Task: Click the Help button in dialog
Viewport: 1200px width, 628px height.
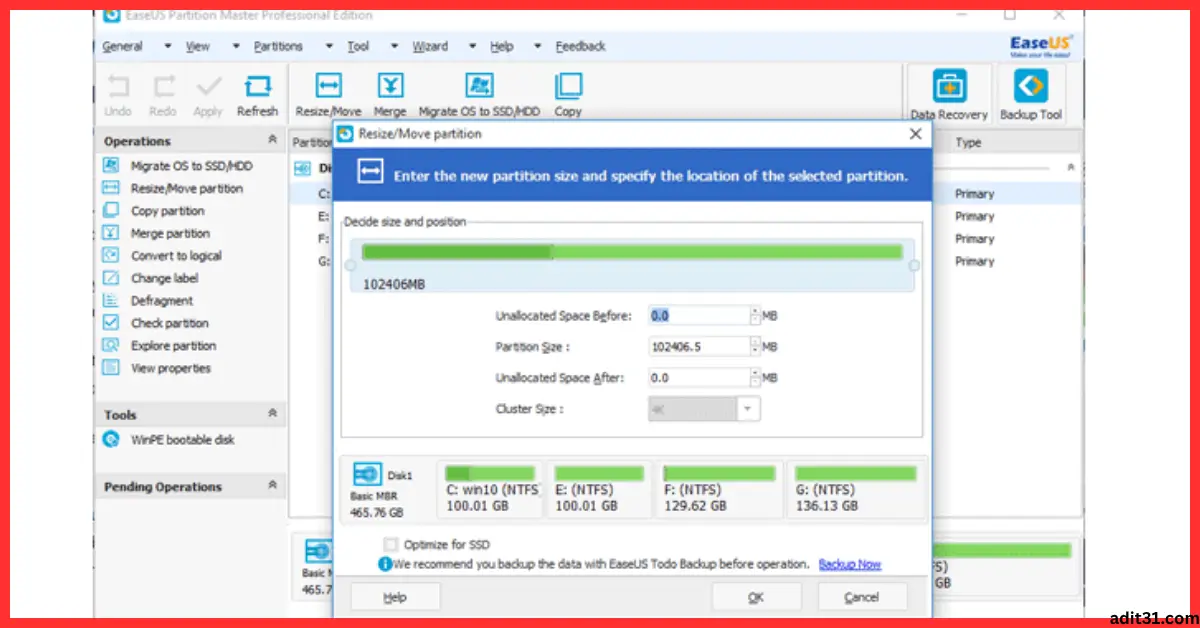Action: [395, 597]
